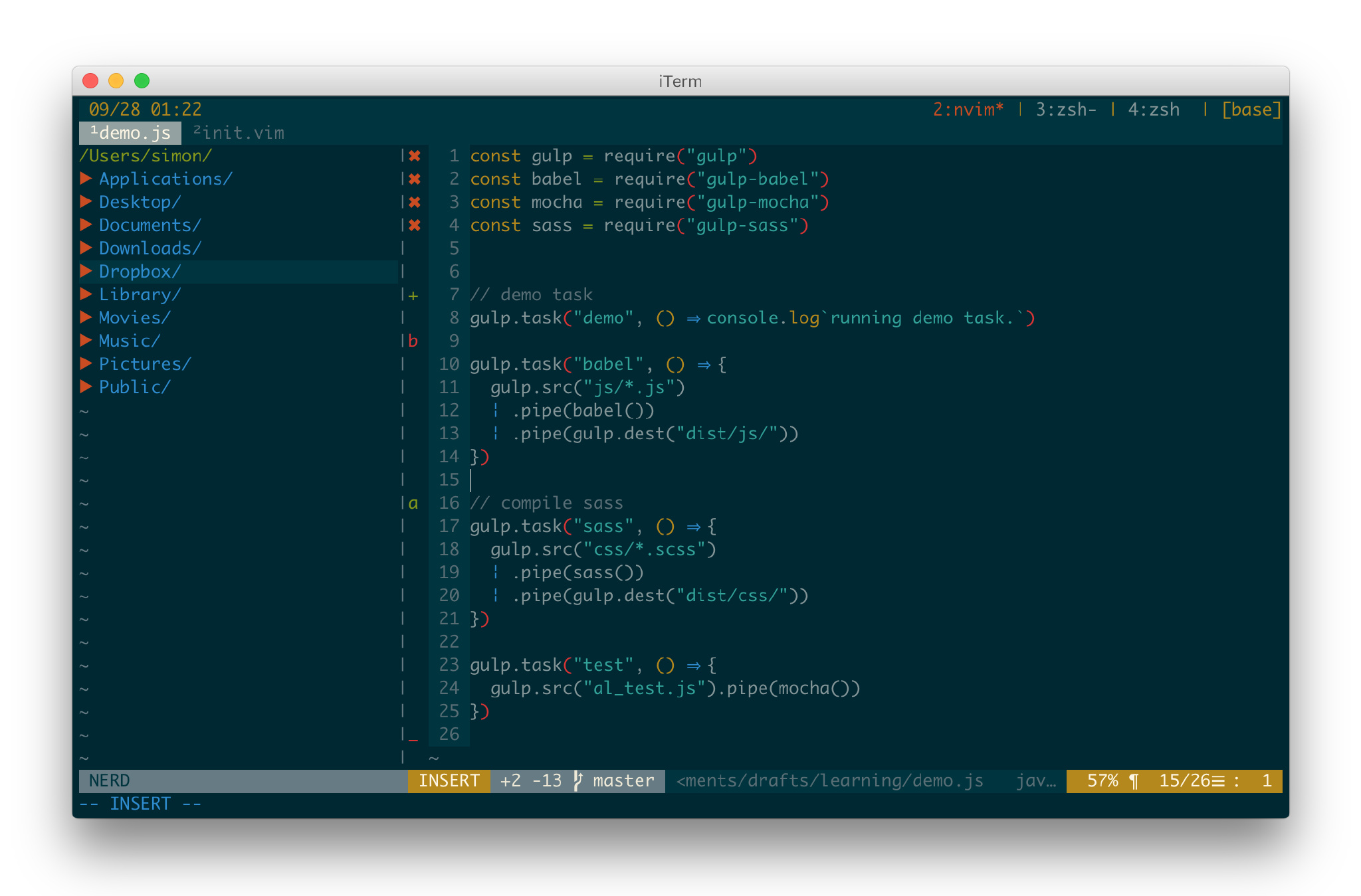Select the Pictures/ directory name
The image size is (1361, 896).
[145, 364]
